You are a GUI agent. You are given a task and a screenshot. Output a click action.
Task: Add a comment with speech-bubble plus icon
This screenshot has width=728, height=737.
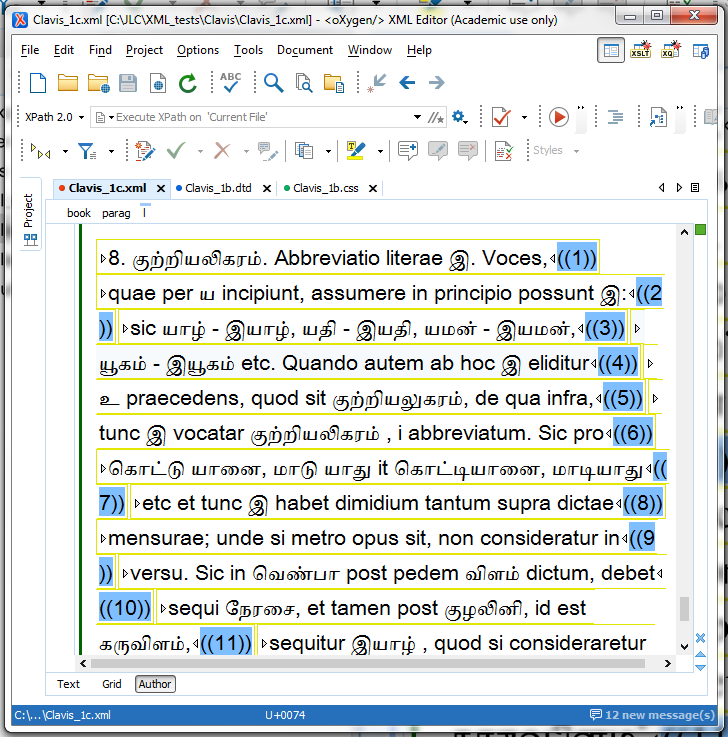tap(407, 151)
